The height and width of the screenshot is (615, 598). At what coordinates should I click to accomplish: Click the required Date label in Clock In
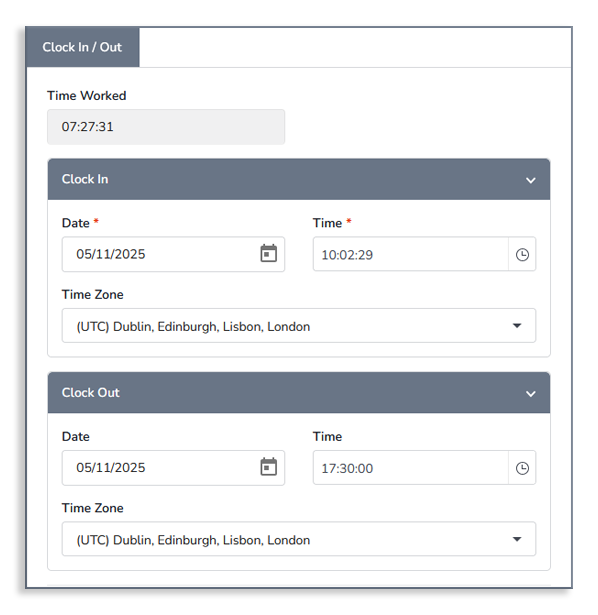80,223
